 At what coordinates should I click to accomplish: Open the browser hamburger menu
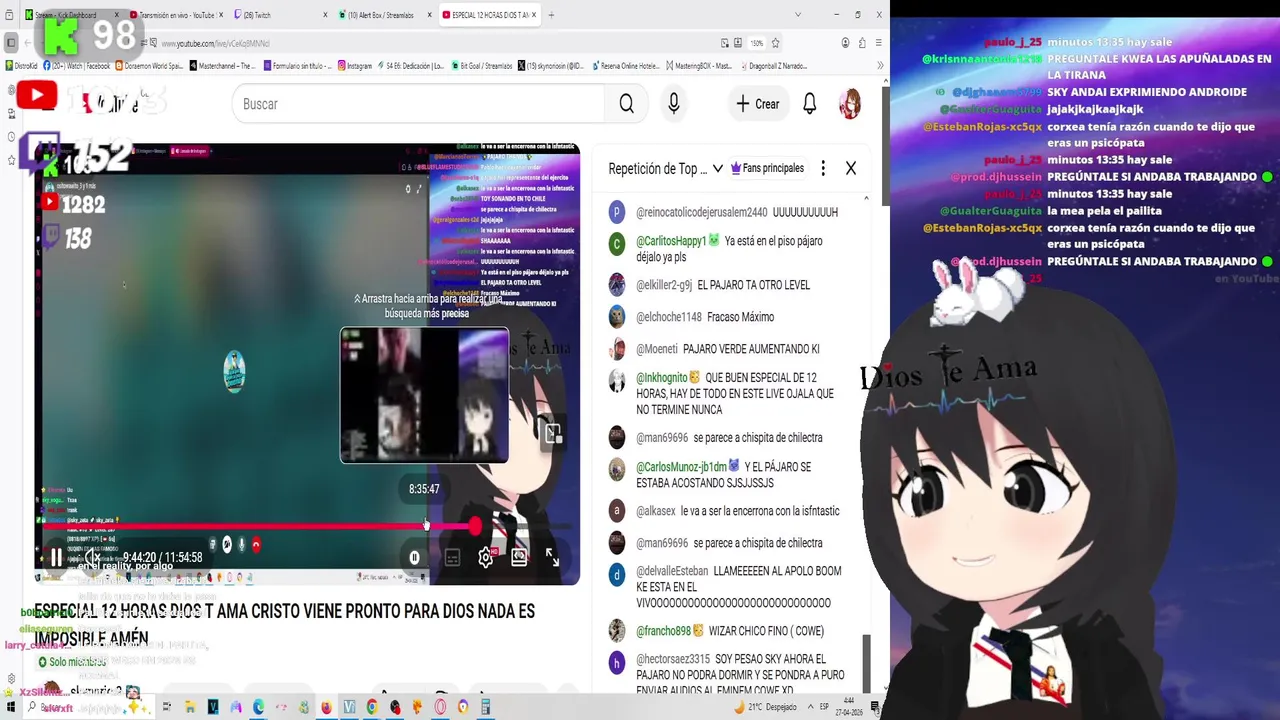pos(879,43)
